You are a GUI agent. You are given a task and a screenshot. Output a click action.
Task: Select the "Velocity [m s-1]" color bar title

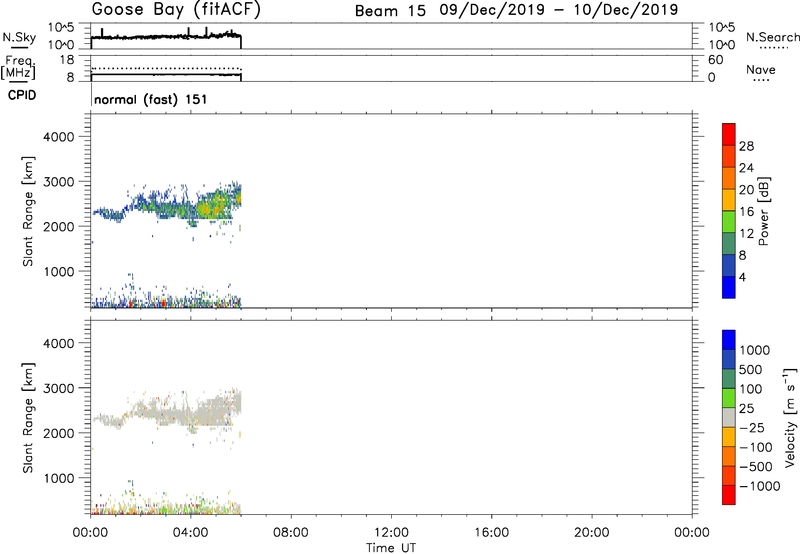click(x=790, y=418)
